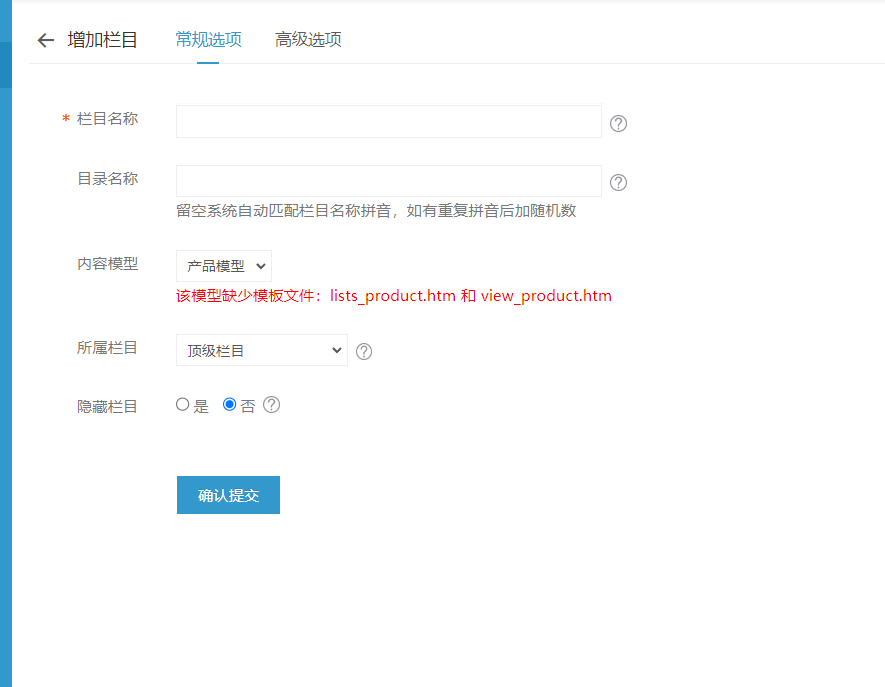Click the 内容模型 label

point(107,264)
